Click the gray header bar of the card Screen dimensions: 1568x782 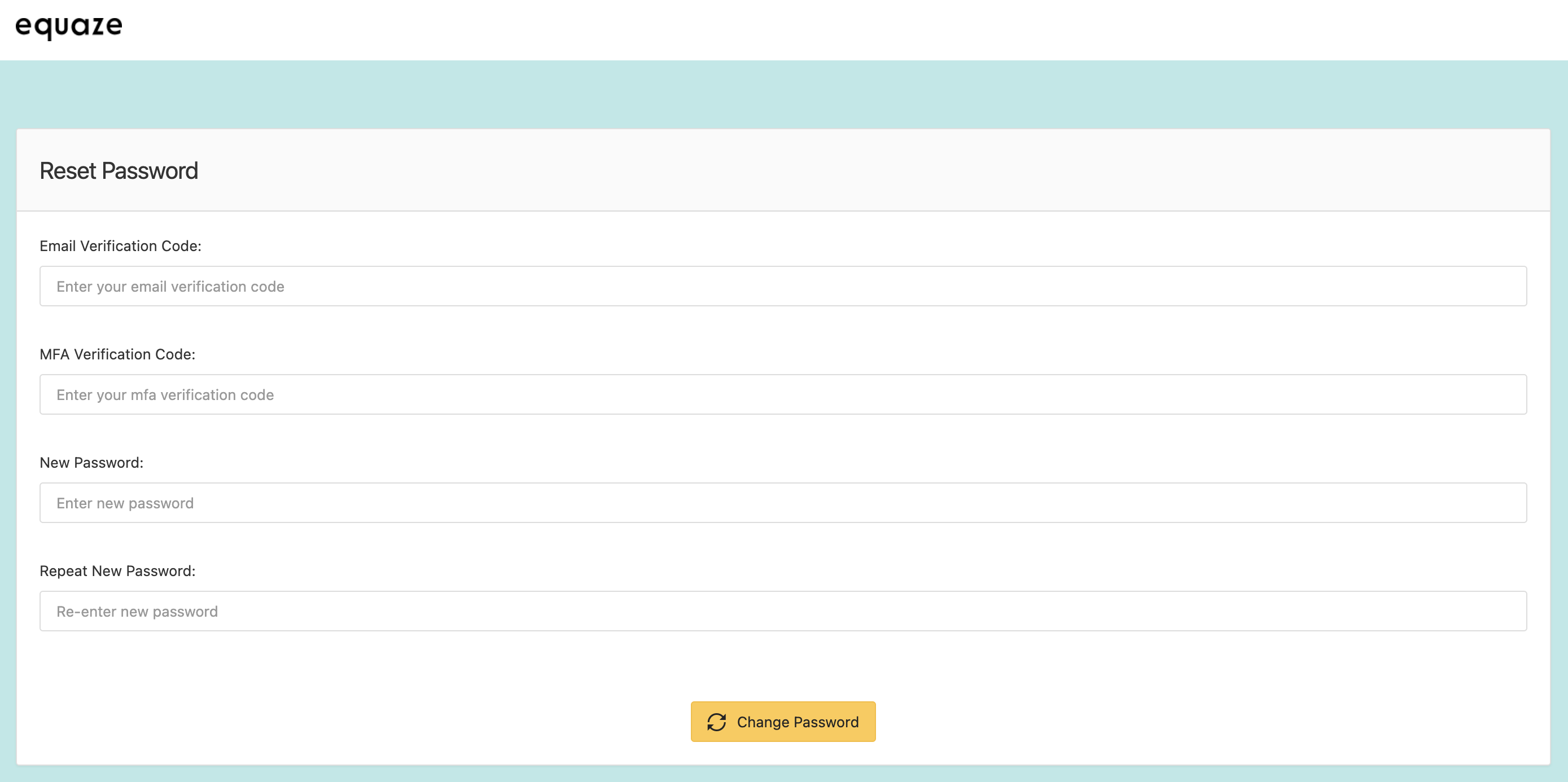[852, 170]
